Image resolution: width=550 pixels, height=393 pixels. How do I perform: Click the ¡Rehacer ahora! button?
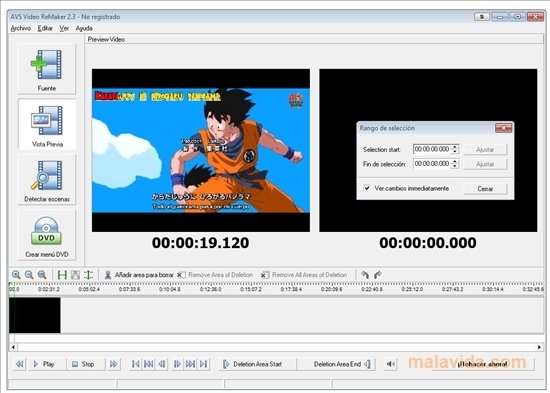pyautogui.click(x=482, y=364)
